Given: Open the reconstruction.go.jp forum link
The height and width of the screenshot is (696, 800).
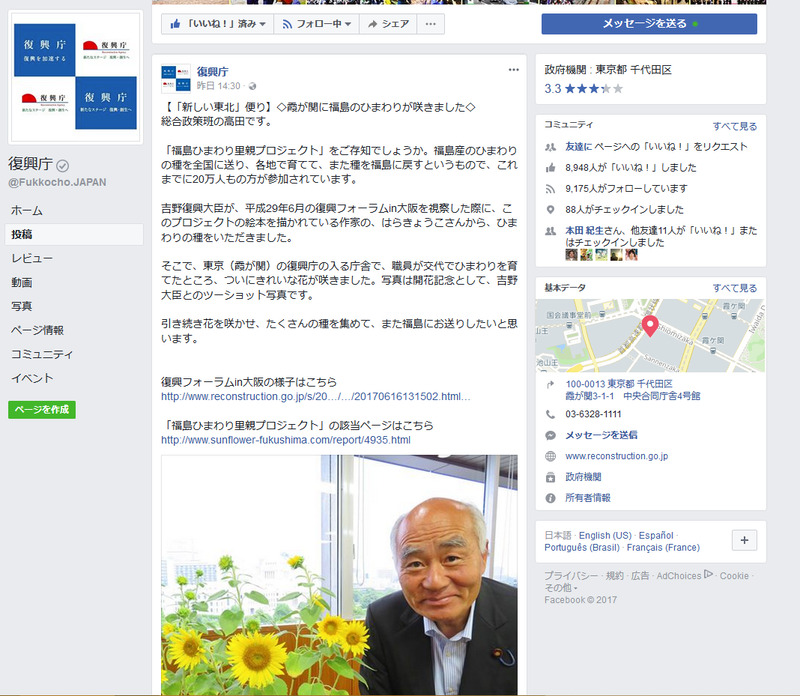Looking at the screenshot, I should (316, 396).
